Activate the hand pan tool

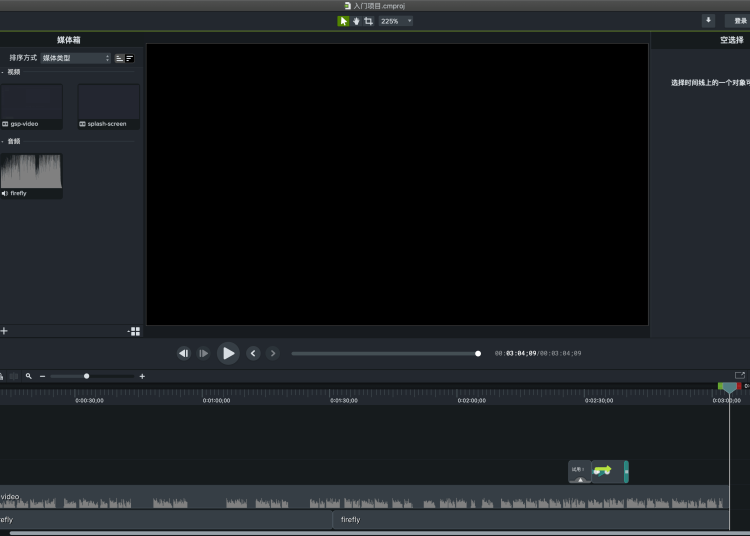point(356,21)
